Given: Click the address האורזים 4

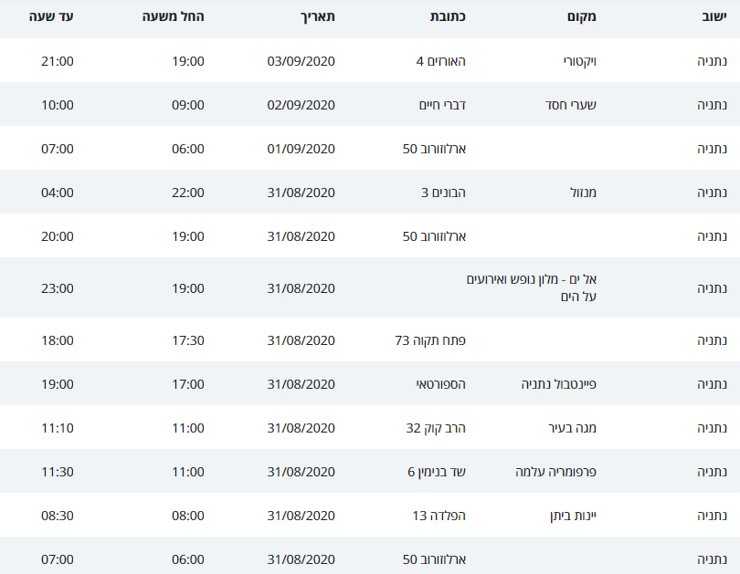Looking at the screenshot, I should (x=441, y=61).
